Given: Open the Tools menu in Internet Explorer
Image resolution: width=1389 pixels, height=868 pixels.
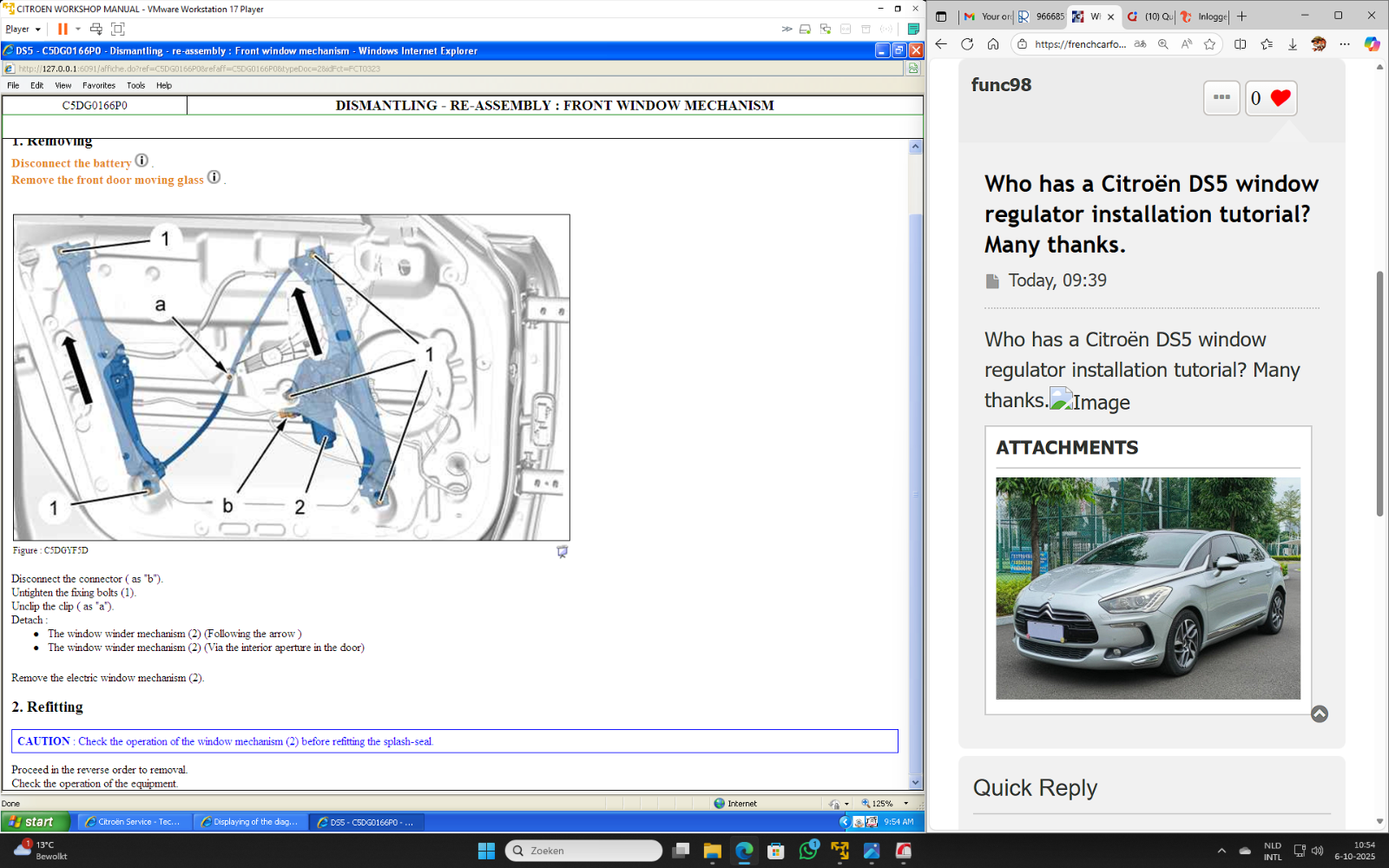Looking at the screenshot, I should (136, 85).
